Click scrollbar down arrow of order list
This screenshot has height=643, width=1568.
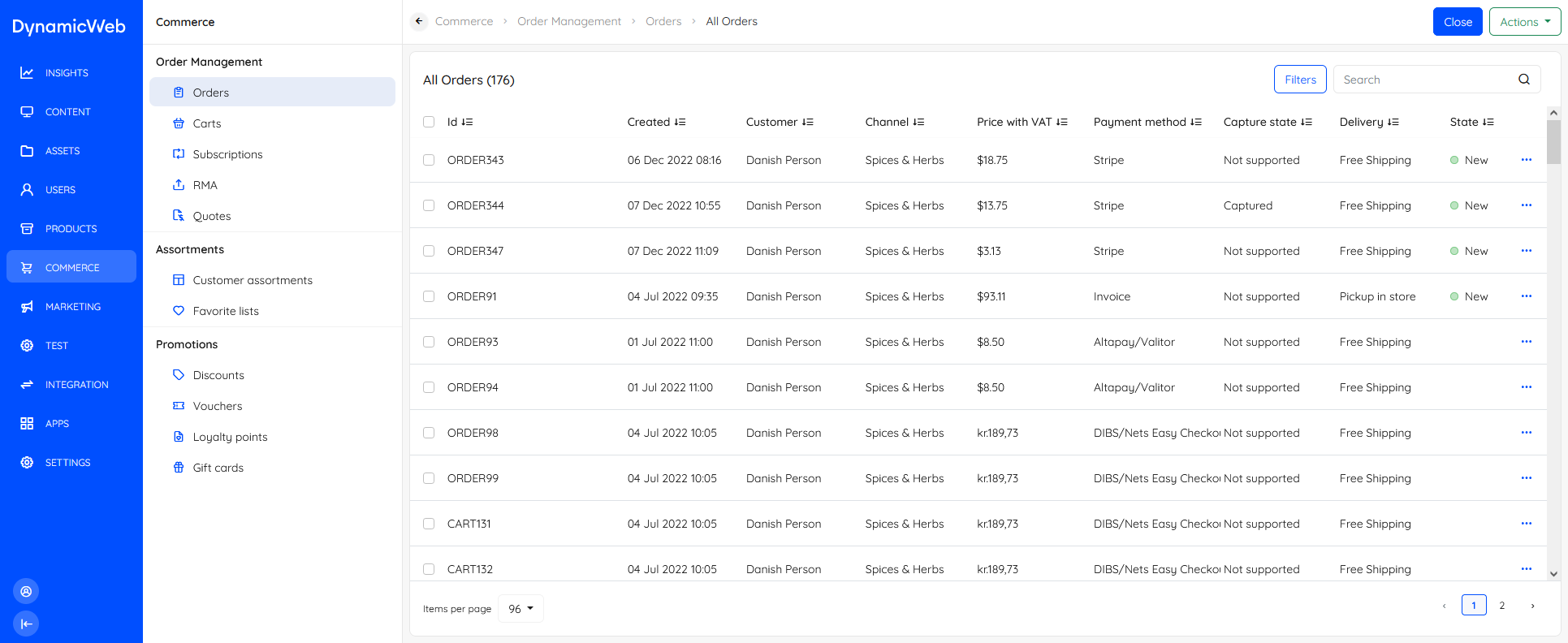coord(1553,574)
